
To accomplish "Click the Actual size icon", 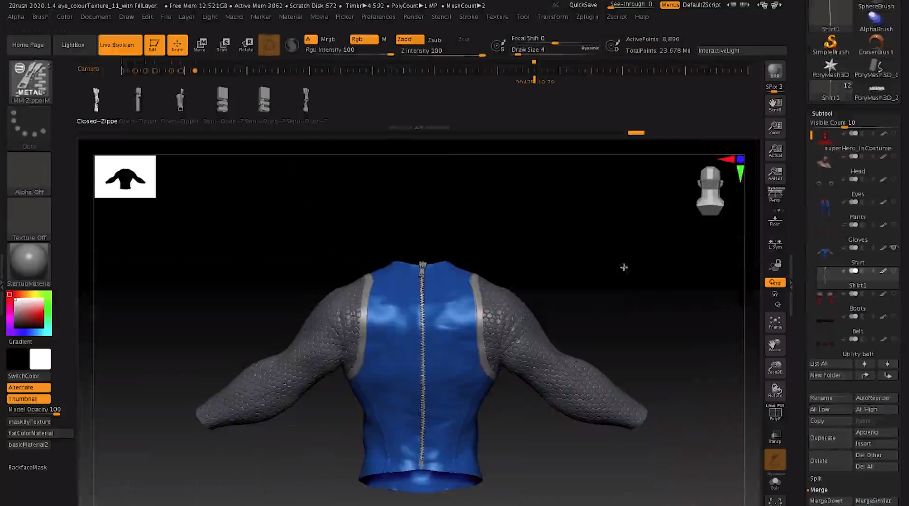I will [x=775, y=151].
